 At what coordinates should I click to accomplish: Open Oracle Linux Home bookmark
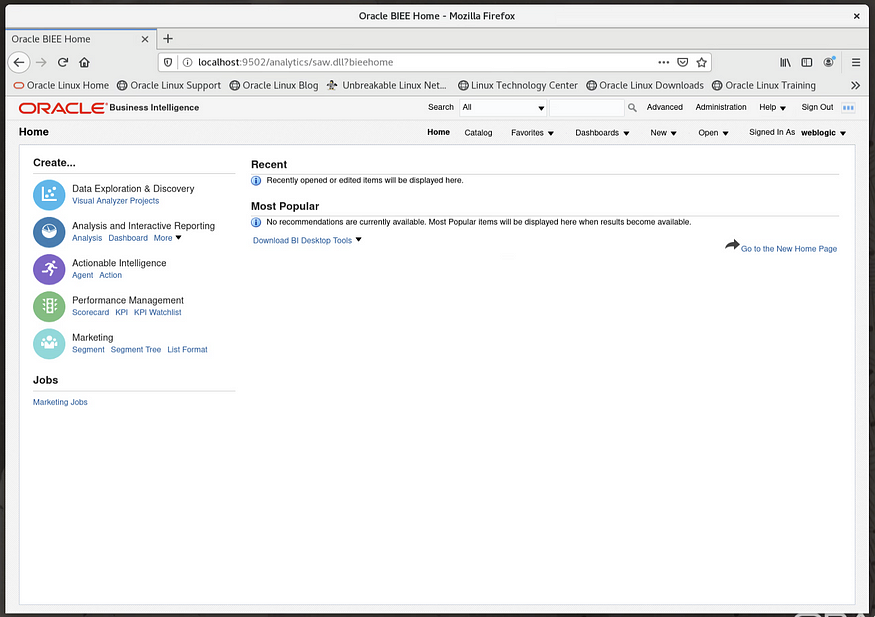pyautogui.click(x=61, y=85)
